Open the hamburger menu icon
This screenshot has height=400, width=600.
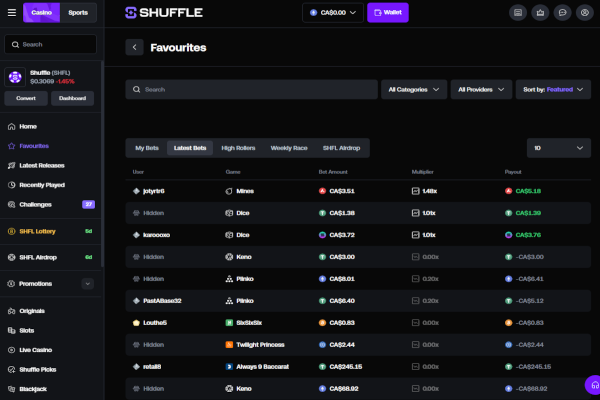[x=12, y=13]
